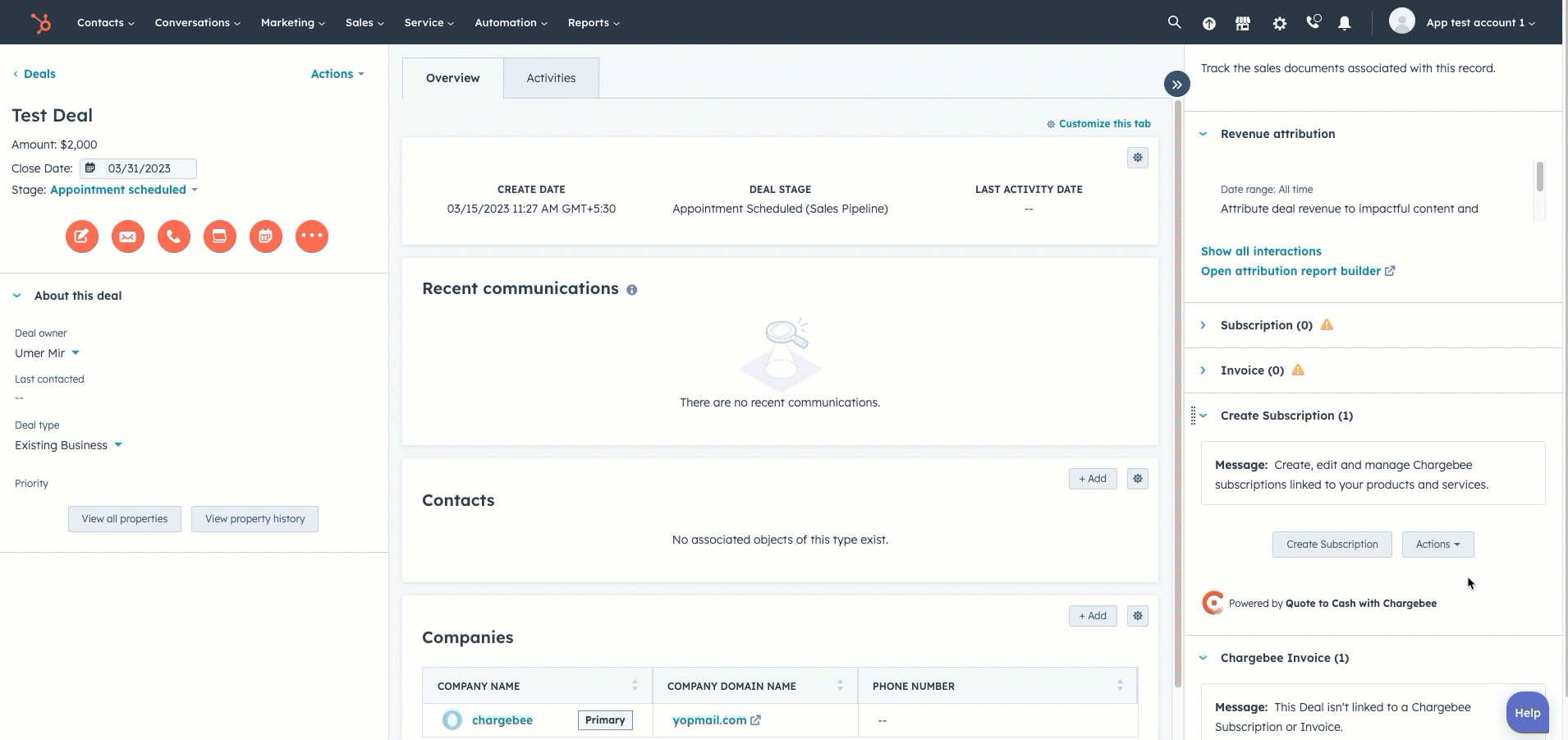
Task: Open the Show all interactions link
Action: (1261, 251)
